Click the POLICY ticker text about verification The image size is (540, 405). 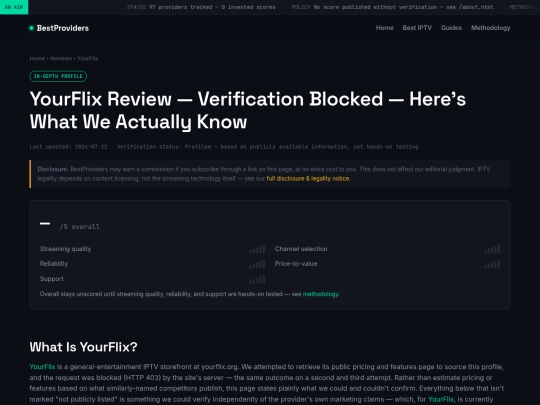(392, 7)
